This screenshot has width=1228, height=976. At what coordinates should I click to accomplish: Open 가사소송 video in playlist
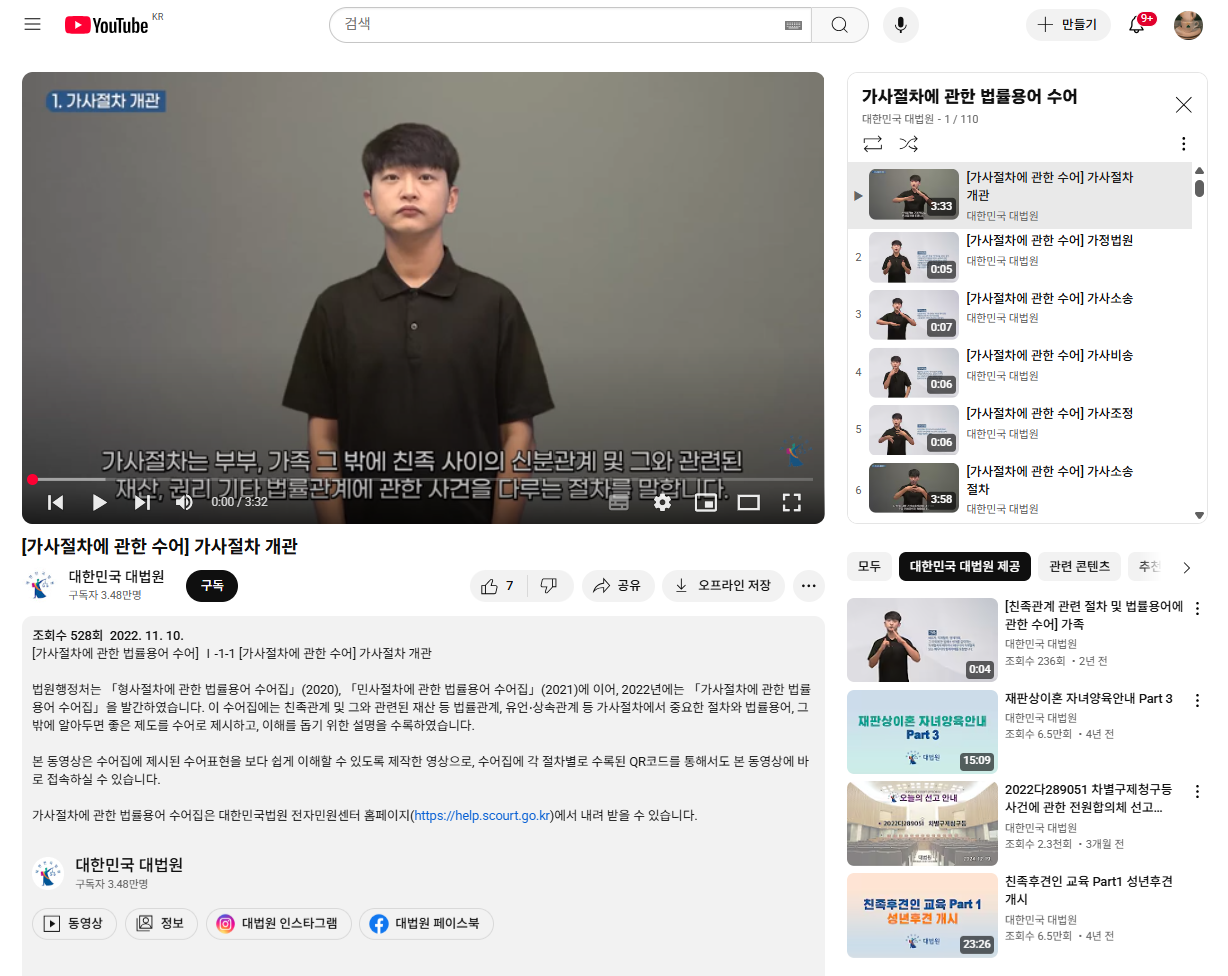tap(1048, 298)
